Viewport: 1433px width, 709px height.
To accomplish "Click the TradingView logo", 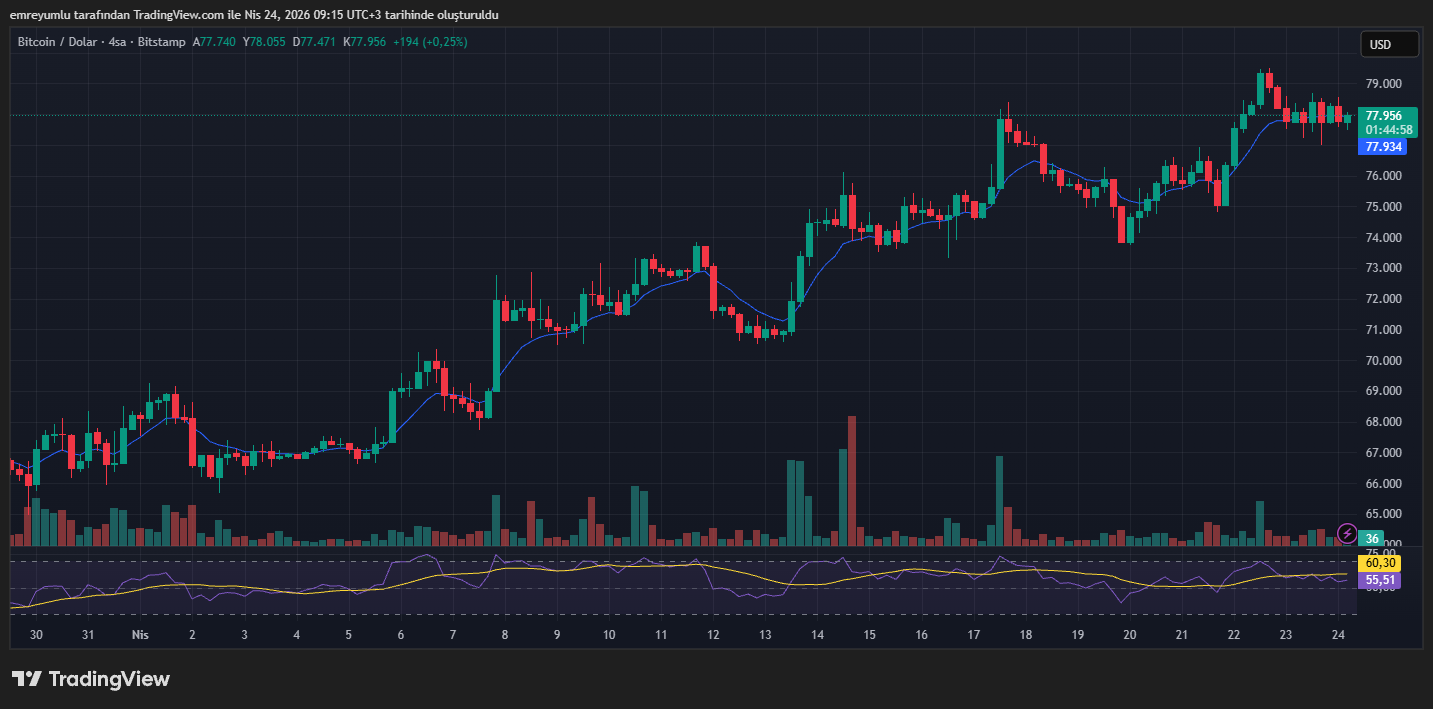I will click(x=90, y=679).
